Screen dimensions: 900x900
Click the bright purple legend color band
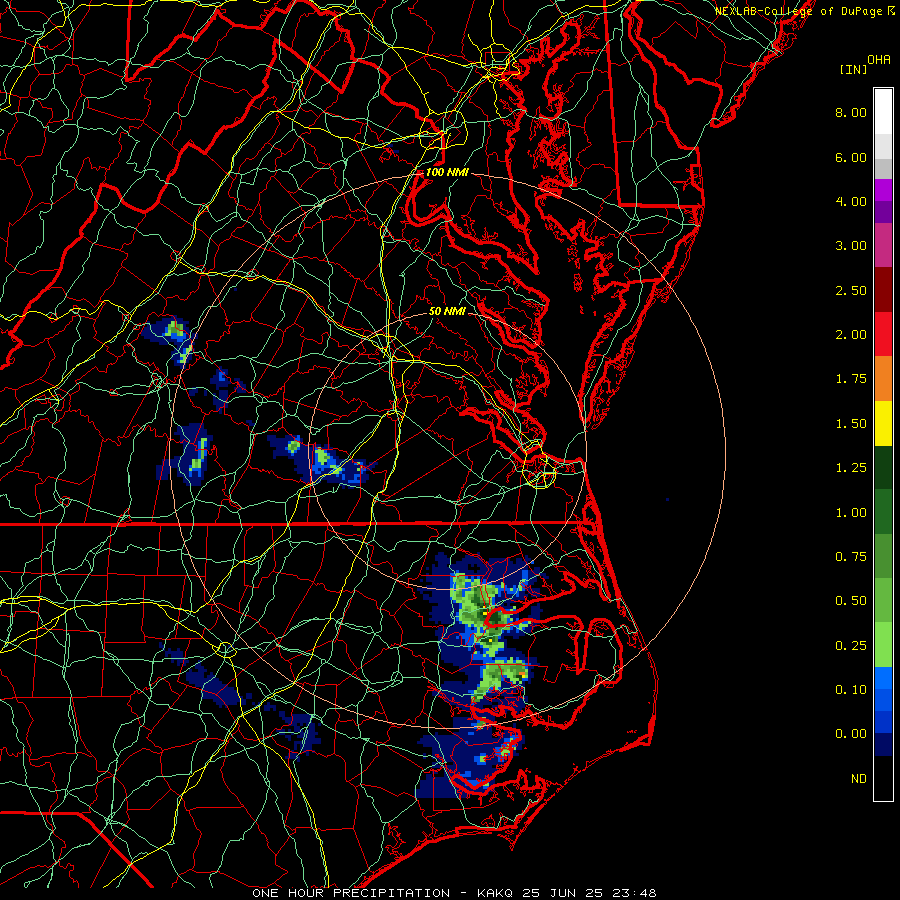tap(883, 190)
